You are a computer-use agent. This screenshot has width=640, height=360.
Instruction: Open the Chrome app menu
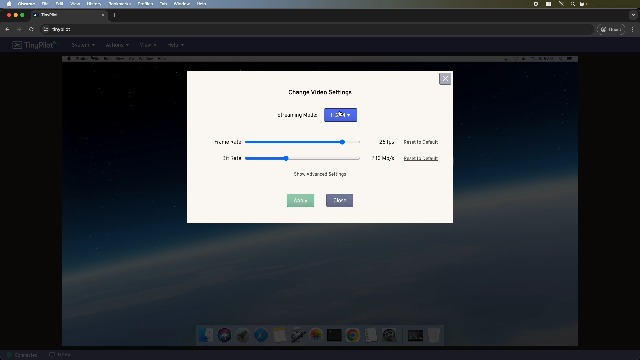pyautogui.click(x=27, y=4)
